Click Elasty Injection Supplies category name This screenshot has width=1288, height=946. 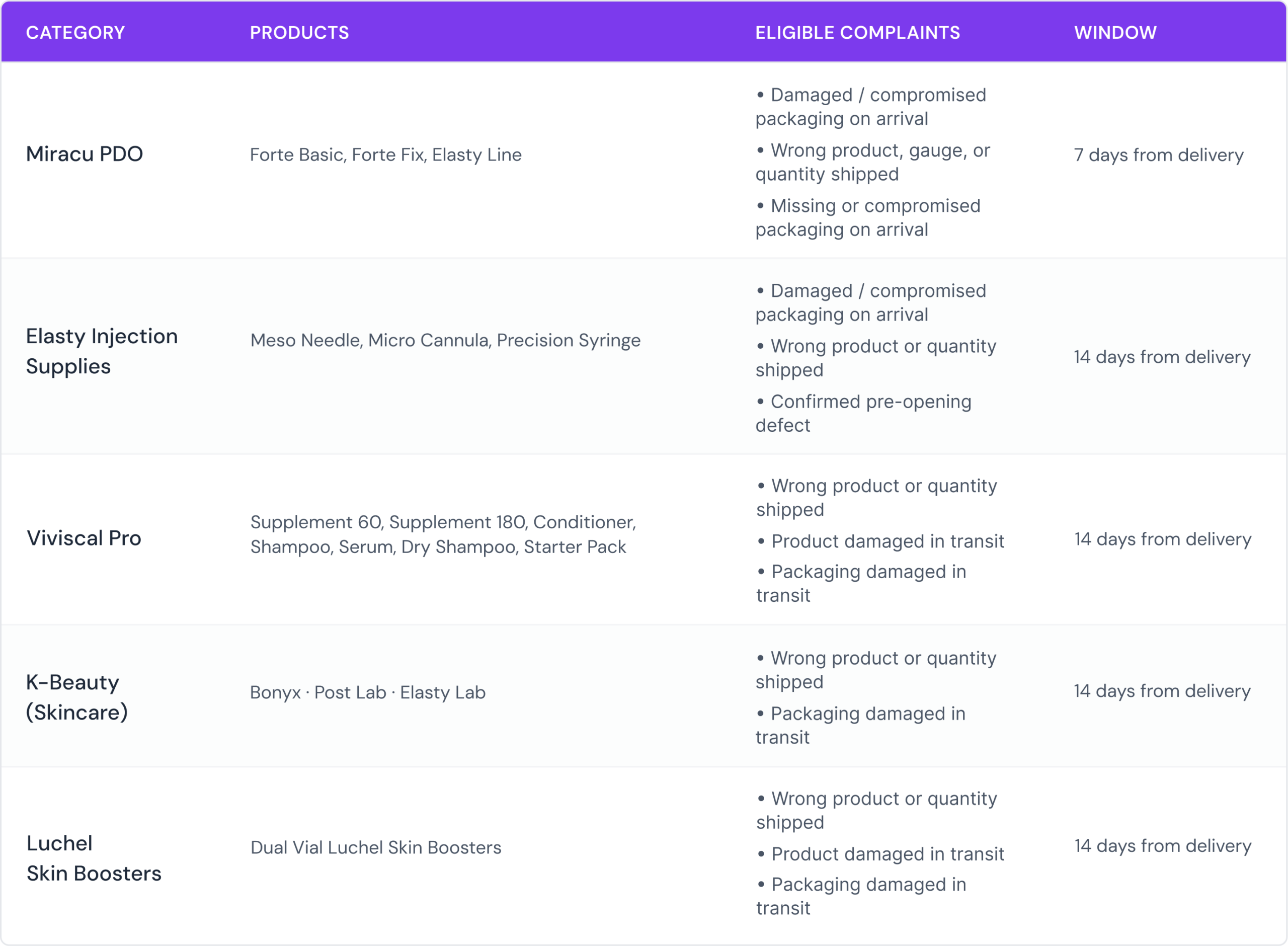102,351
